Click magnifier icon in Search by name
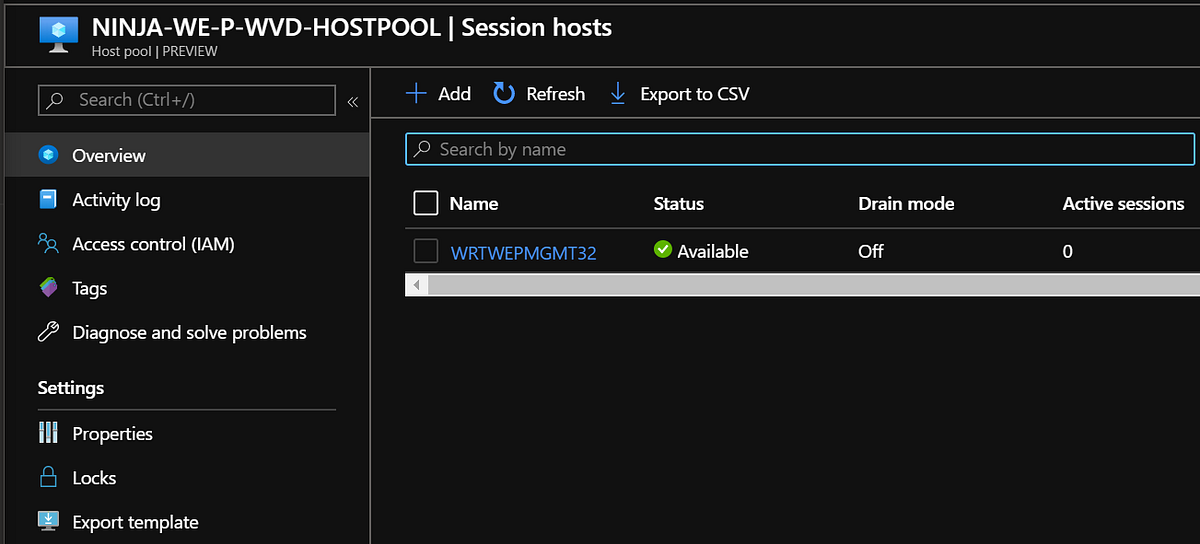Viewport: 1200px width, 544px height. [x=423, y=149]
